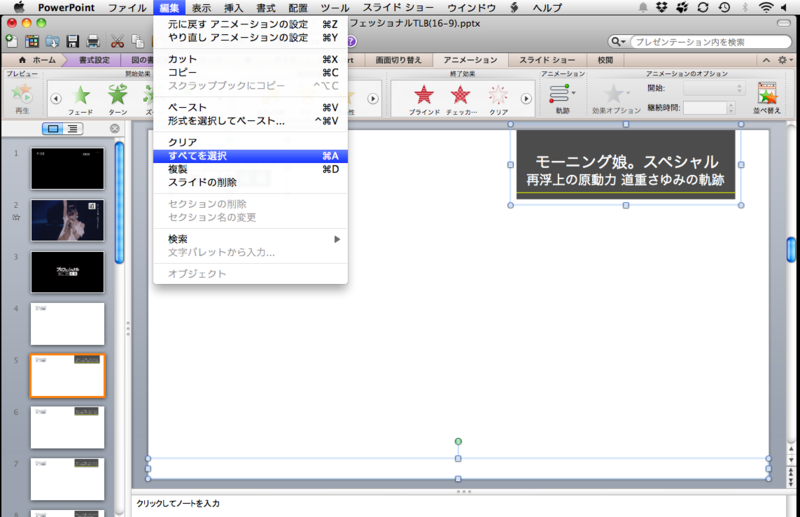Adjust the 継続時間 stepper arrows
800x517 pixels.
click(731, 108)
